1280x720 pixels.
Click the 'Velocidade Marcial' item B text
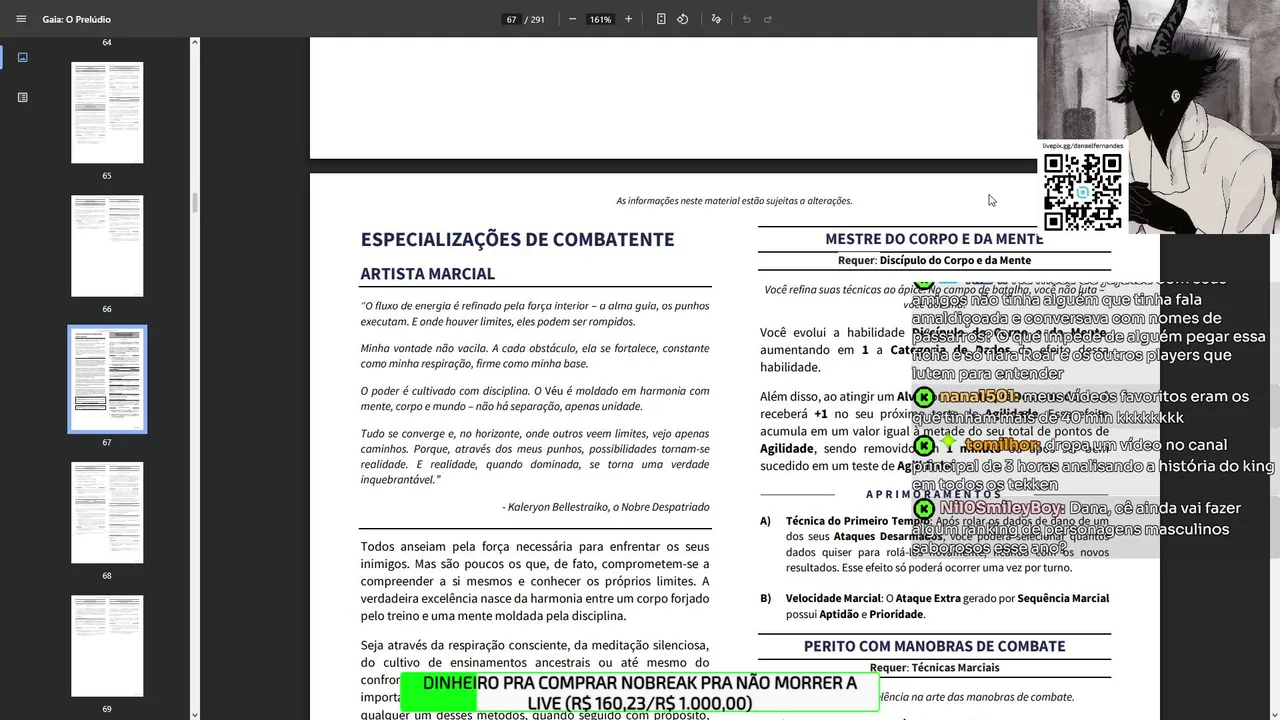pos(947,606)
